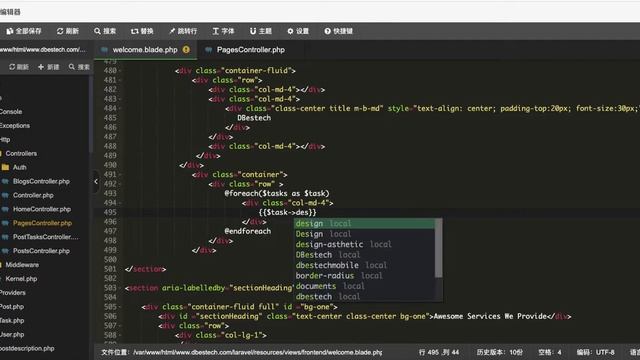
Task: Pick "dbestechmobile" autocomplete entry
Action: click(364, 265)
